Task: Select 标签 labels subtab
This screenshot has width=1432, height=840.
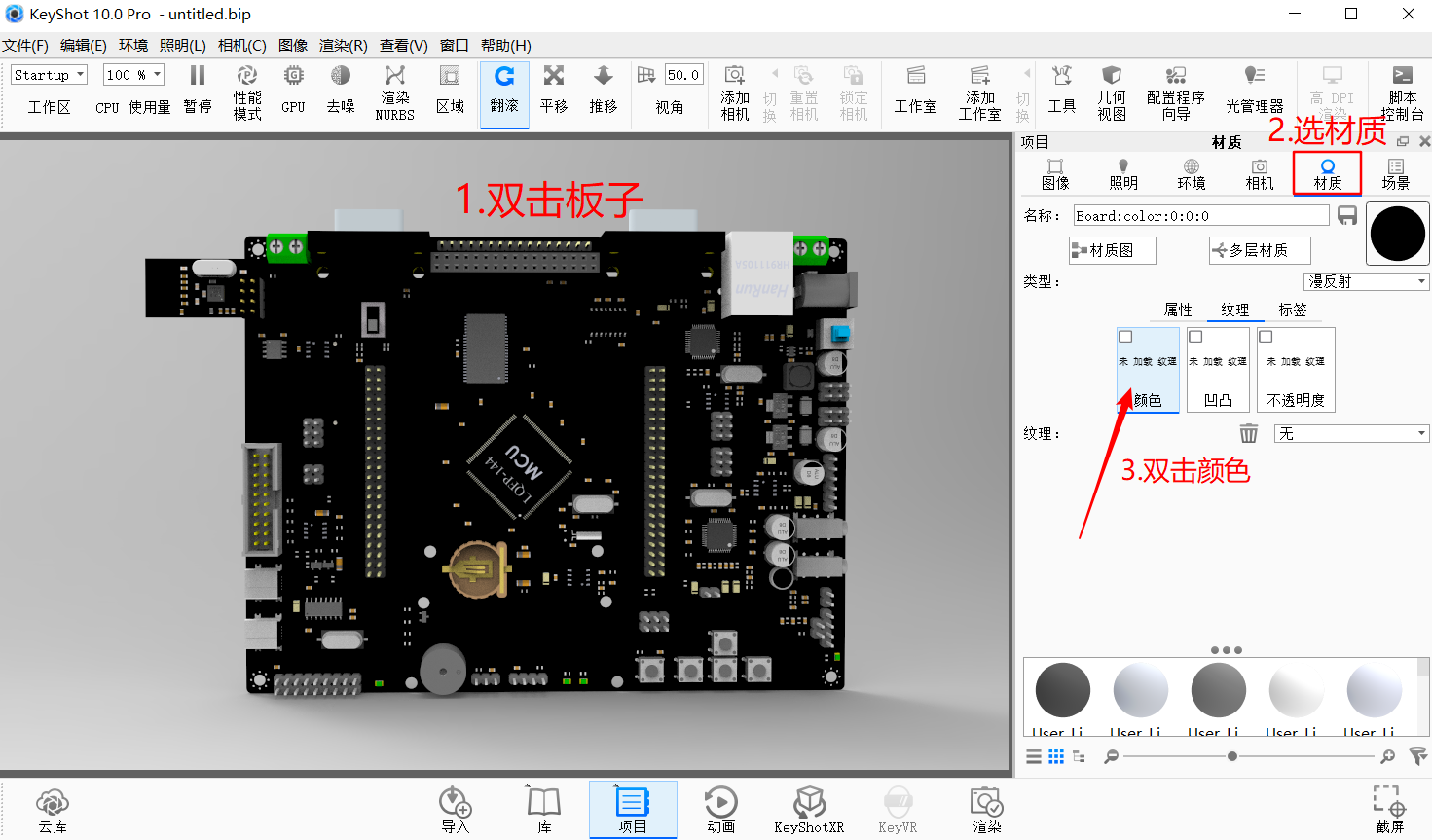Action: click(1293, 310)
